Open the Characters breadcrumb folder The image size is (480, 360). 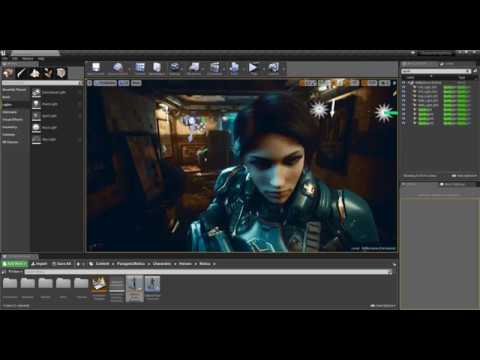point(162,264)
